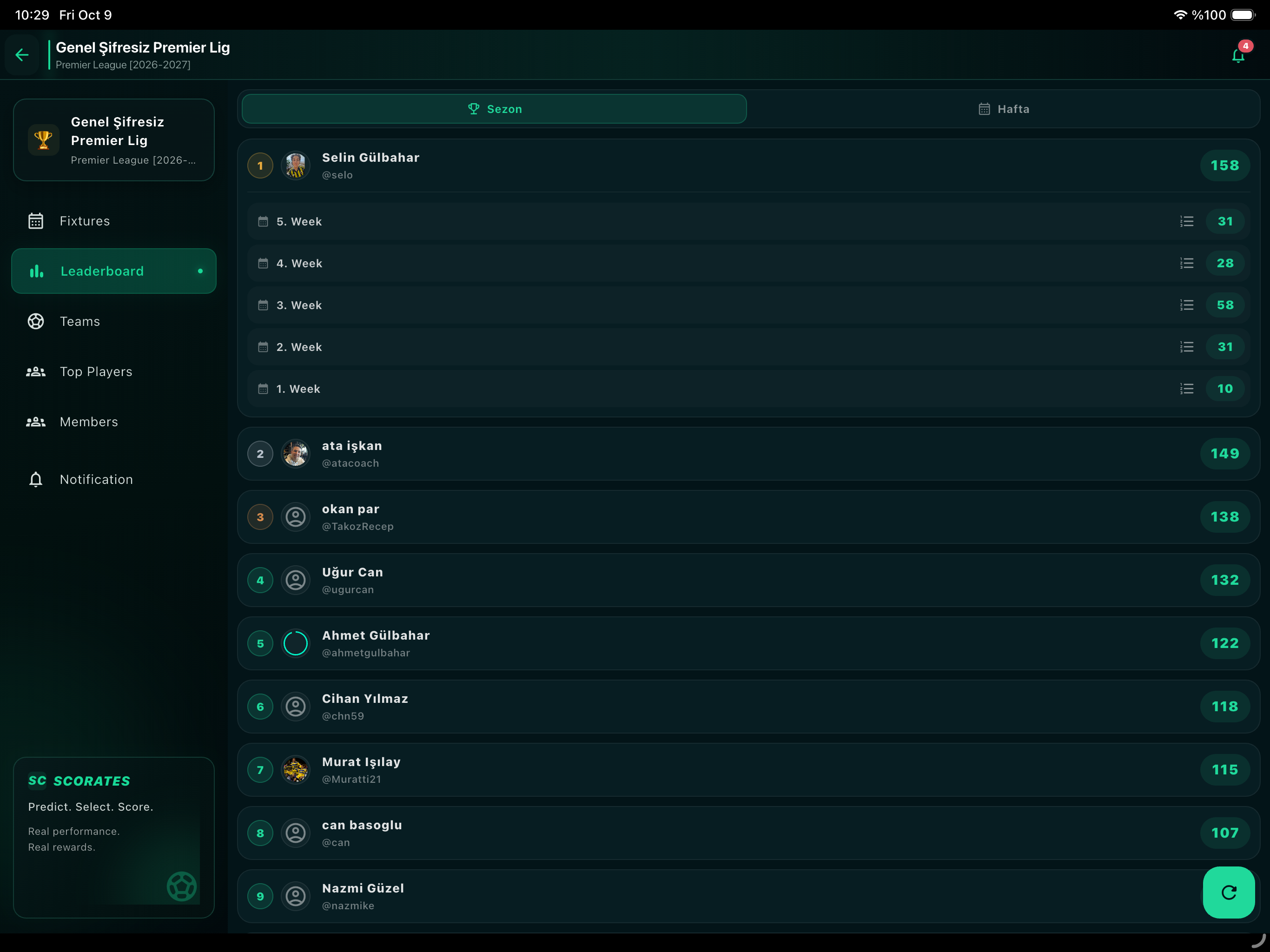The image size is (1270, 952).
Task: Expand Cihan Yılmaz's leaderboard row
Action: (x=749, y=706)
